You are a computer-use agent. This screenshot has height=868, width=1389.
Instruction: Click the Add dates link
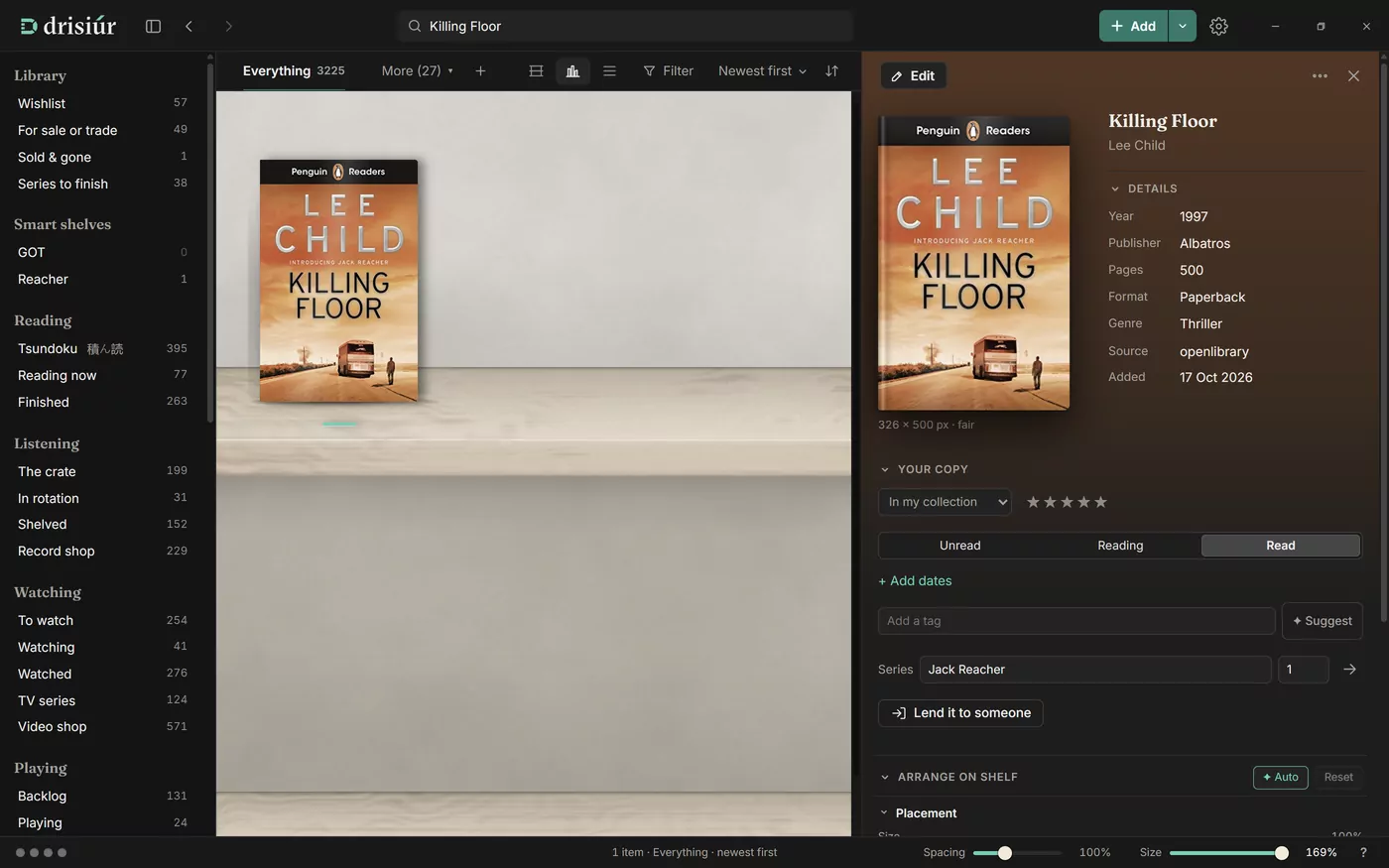(915, 580)
